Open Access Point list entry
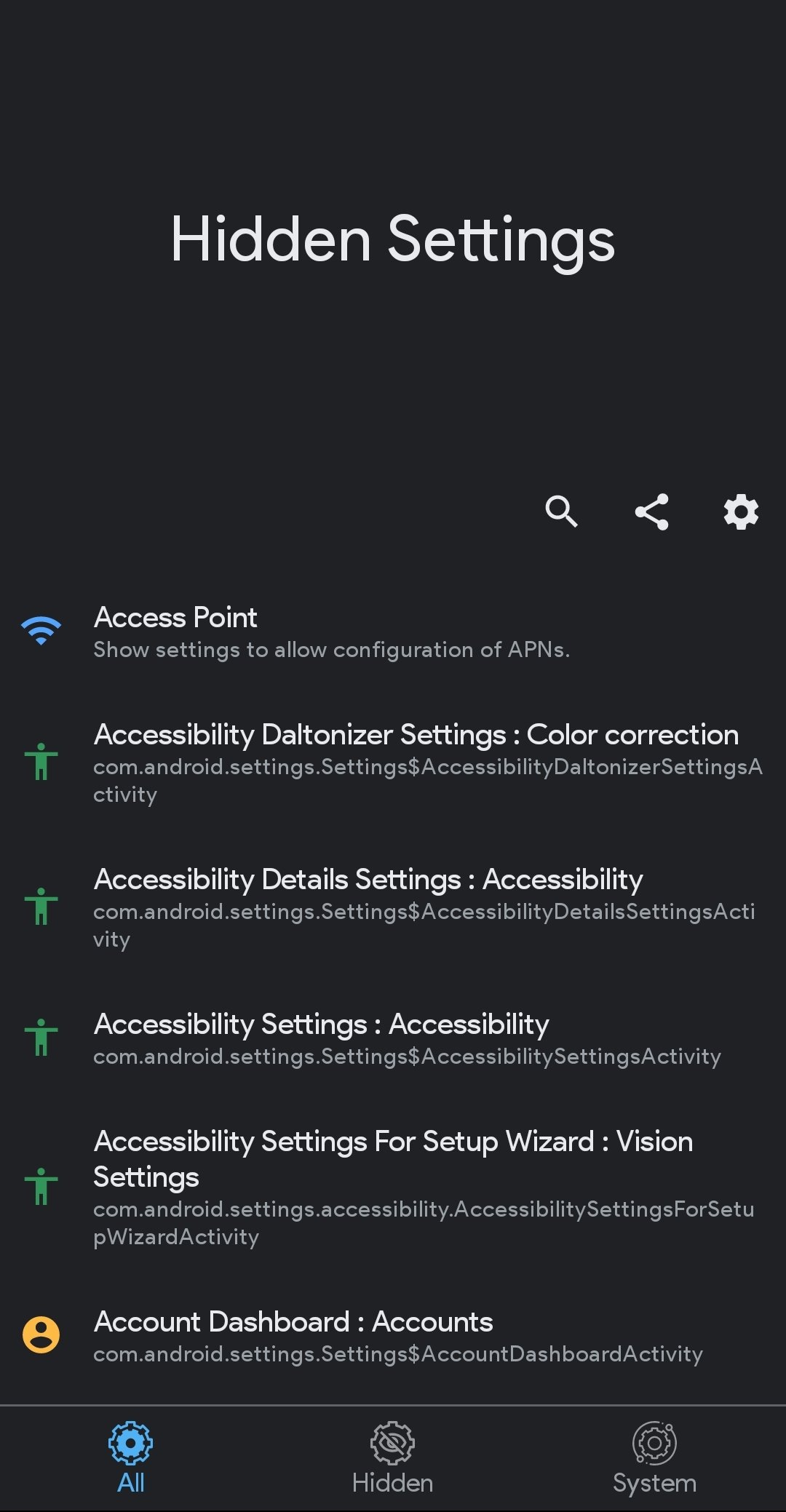 click(393, 632)
